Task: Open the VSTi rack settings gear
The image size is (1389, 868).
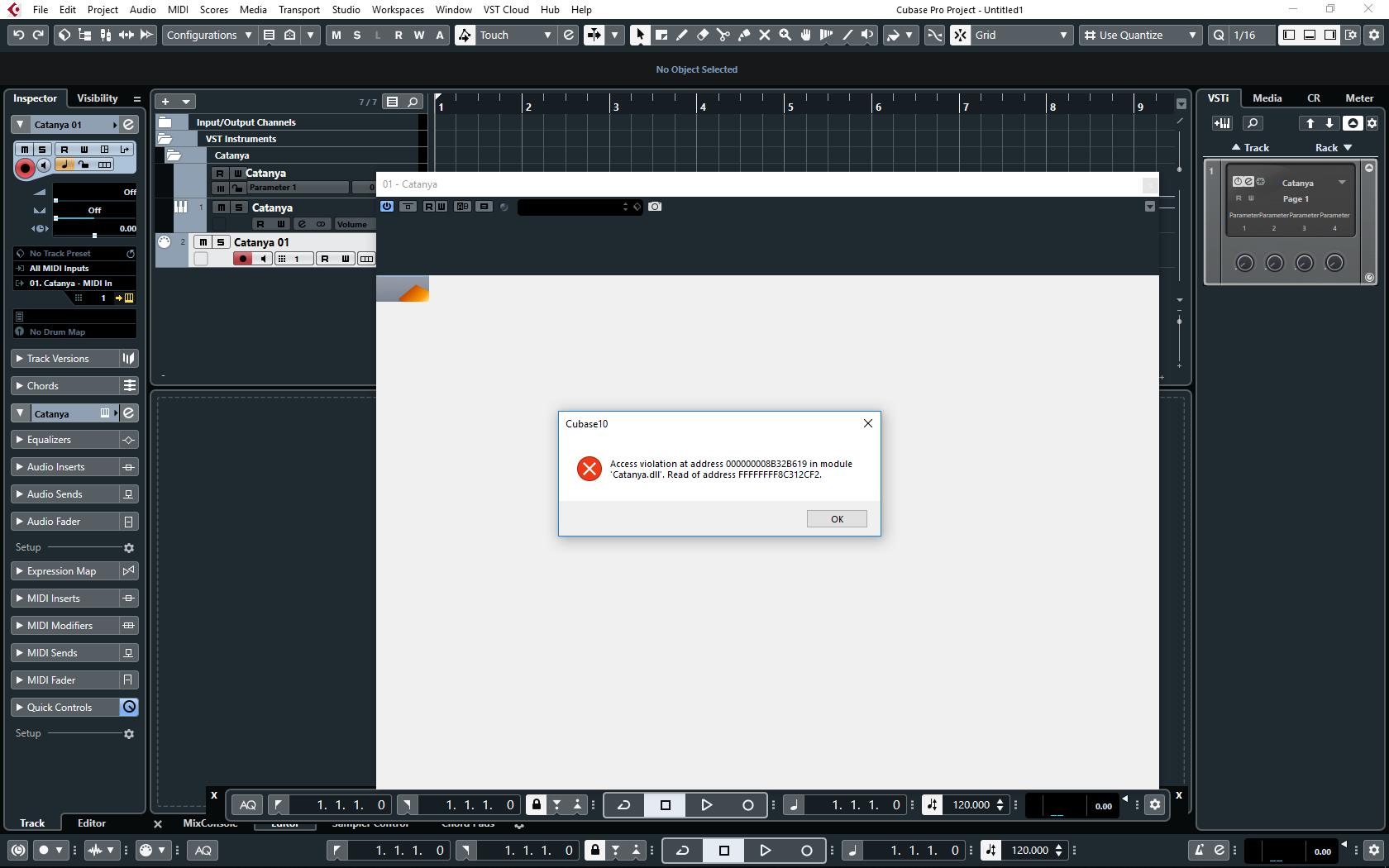Action: click(x=1372, y=123)
